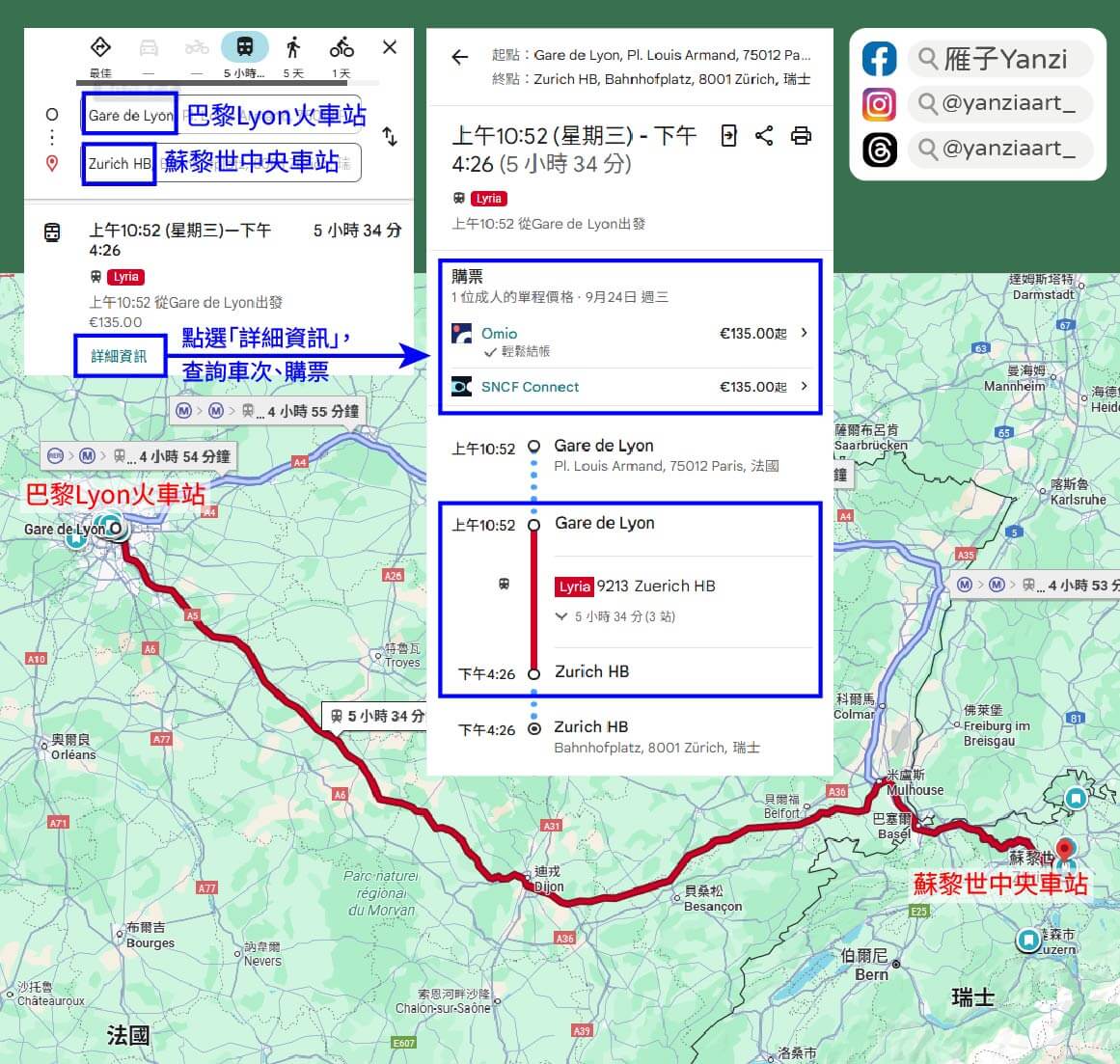
Task: Select the motorcycle travel mode icon
Action: 197,45
